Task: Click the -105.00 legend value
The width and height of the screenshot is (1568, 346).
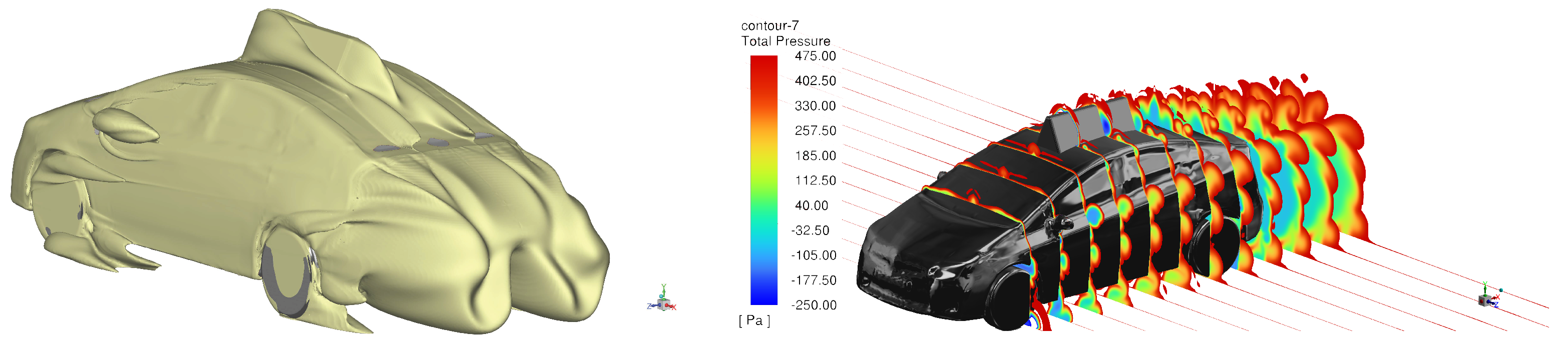Action: coord(814,255)
